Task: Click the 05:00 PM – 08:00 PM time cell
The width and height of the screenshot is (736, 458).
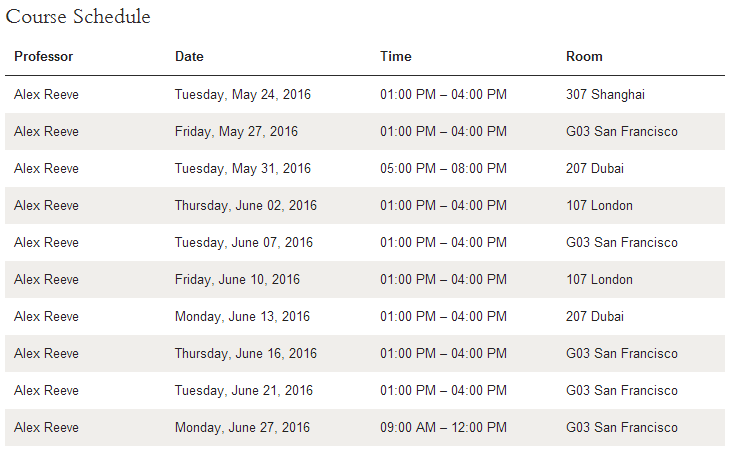Action: point(444,168)
